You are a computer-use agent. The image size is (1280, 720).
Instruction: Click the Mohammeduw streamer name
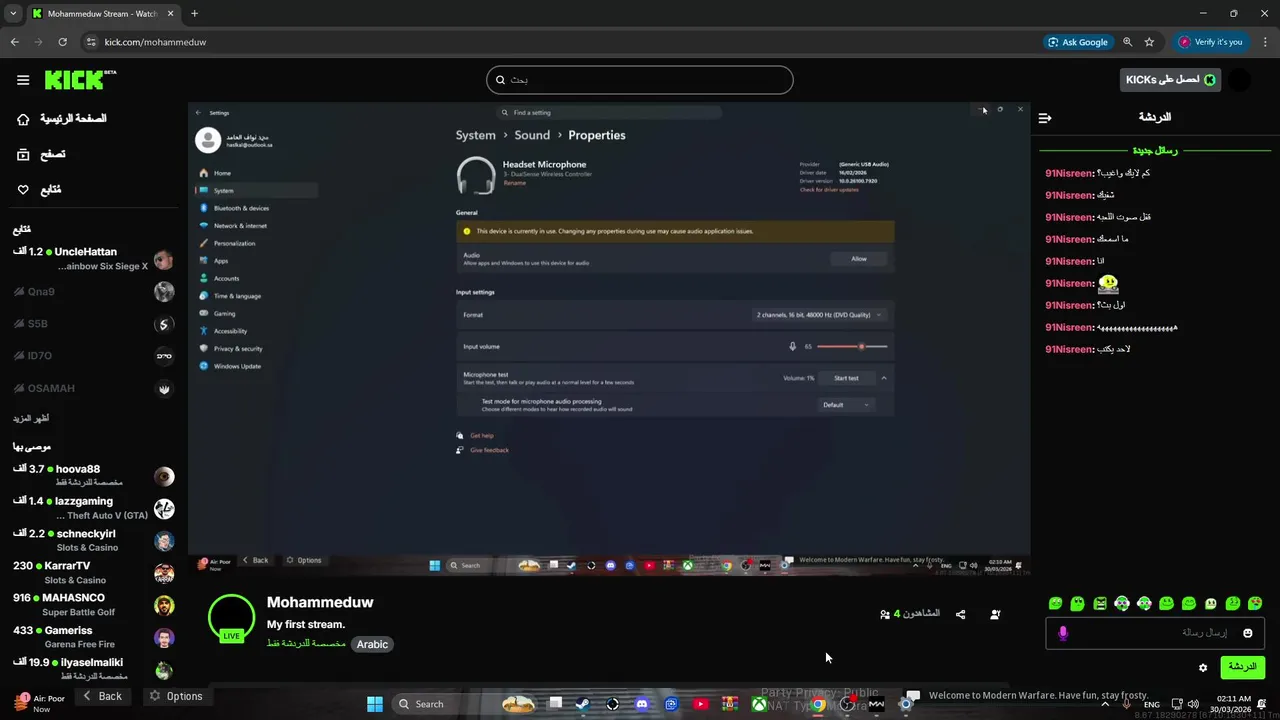[x=320, y=602]
